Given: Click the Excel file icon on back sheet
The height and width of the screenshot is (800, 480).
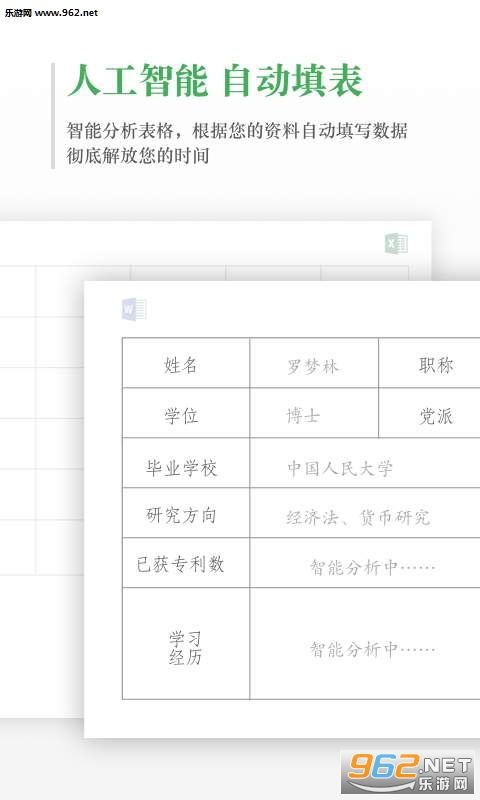Looking at the screenshot, I should click(396, 243).
